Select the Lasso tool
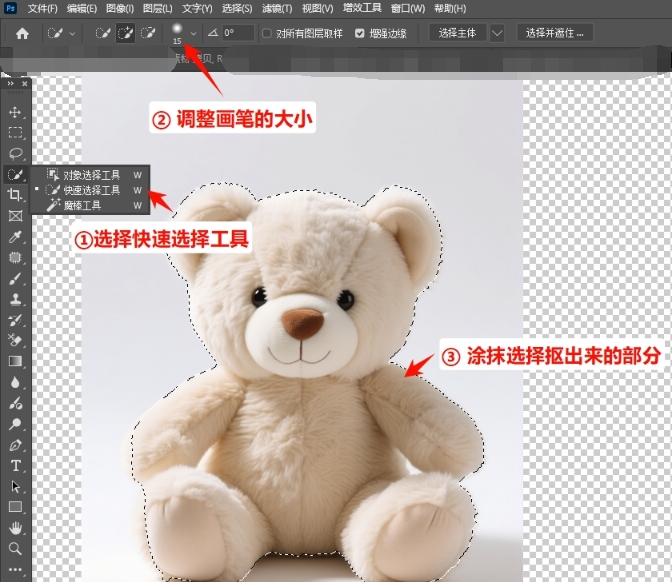The width and height of the screenshot is (672, 582). (15, 153)
